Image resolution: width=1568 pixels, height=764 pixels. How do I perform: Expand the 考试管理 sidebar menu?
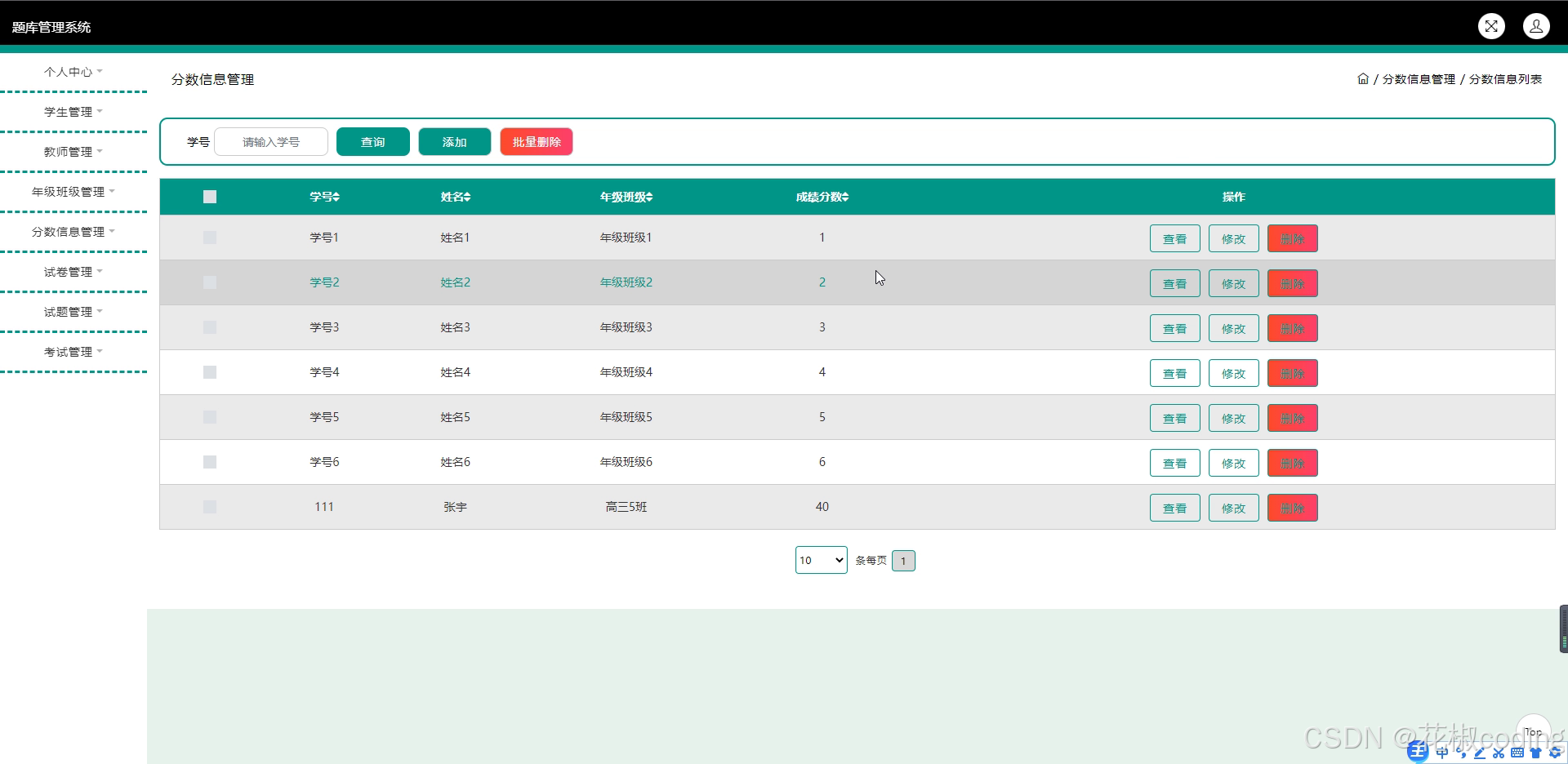click(73, 352)
